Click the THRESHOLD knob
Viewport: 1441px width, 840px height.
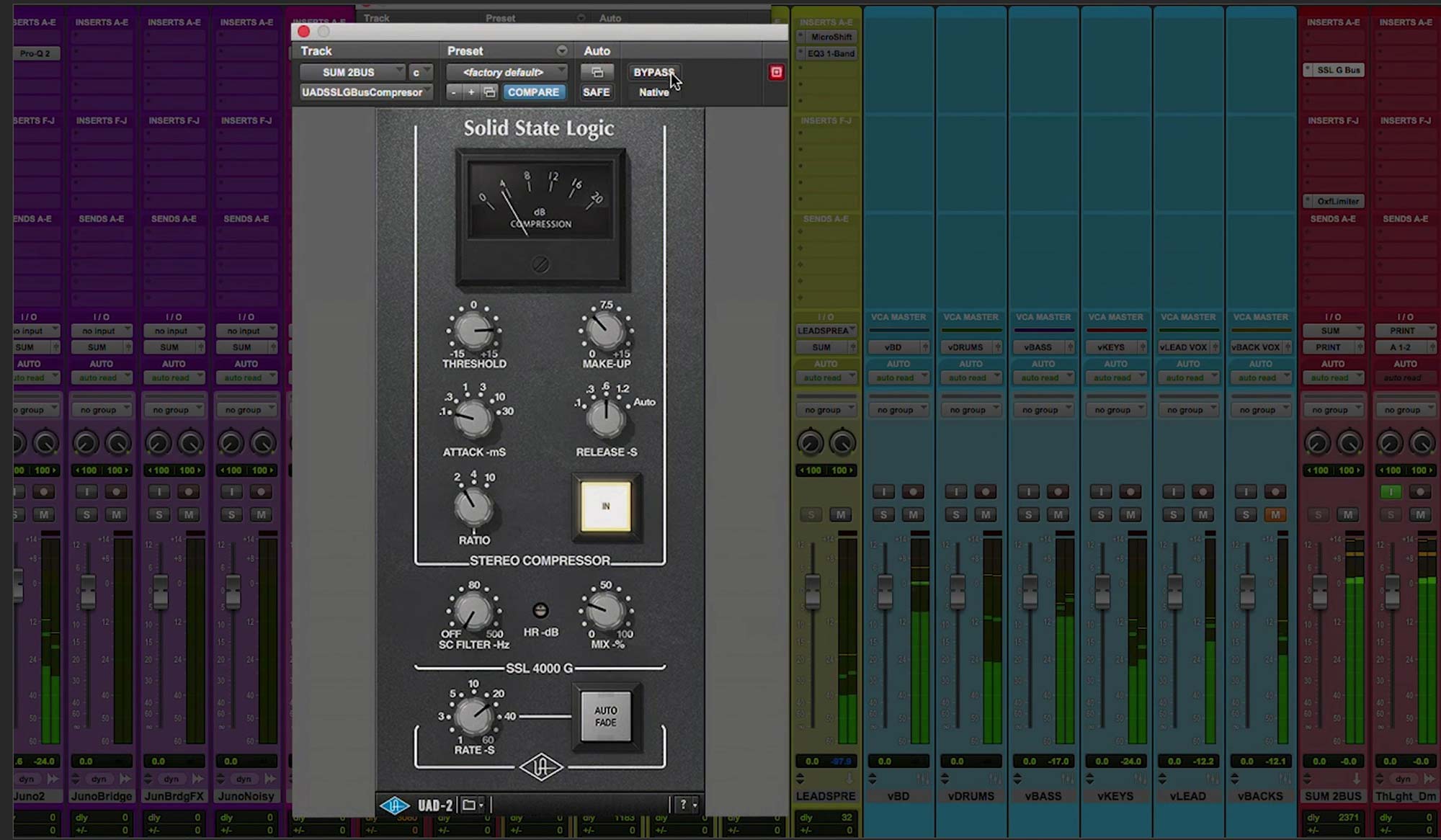tap(473, 331)
